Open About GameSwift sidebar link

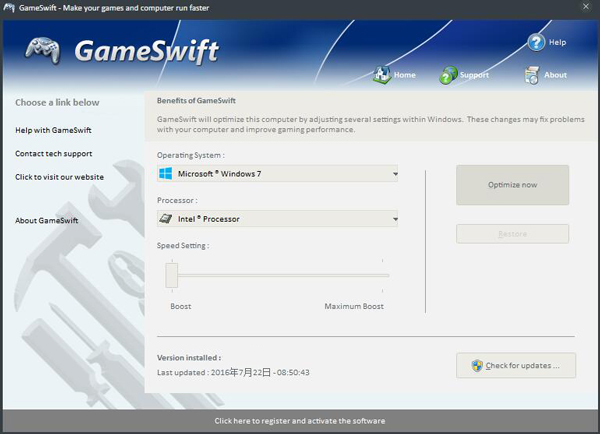coord(46,220)
